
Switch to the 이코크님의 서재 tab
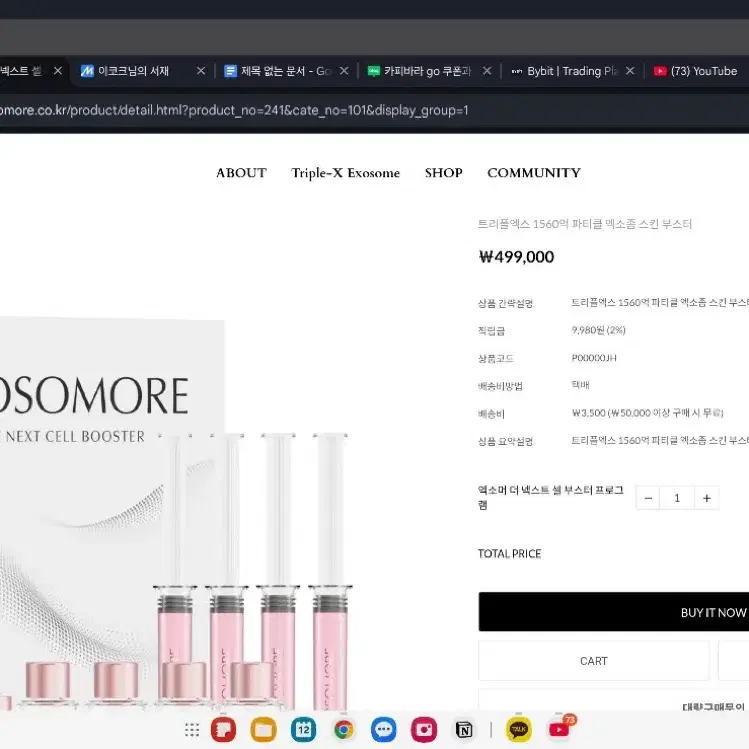(134, 71)
